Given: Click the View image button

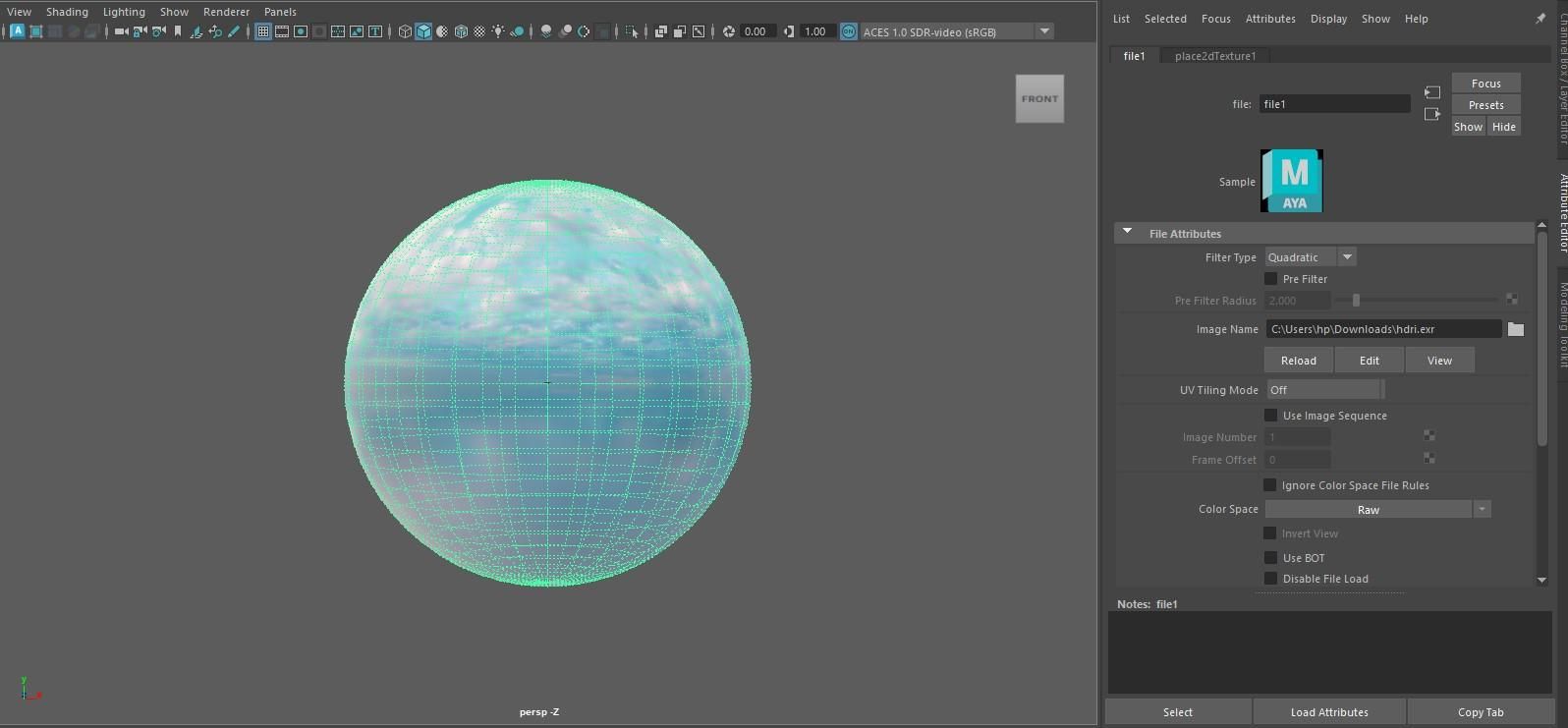Looking at the screenshot, I should point(1439,361).
